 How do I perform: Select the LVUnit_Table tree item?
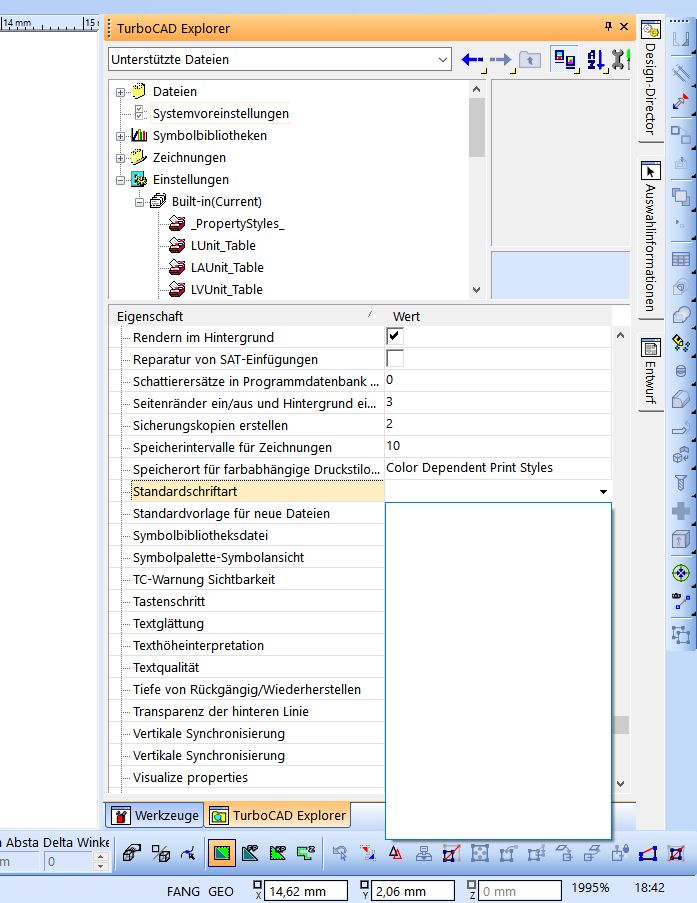226,289
